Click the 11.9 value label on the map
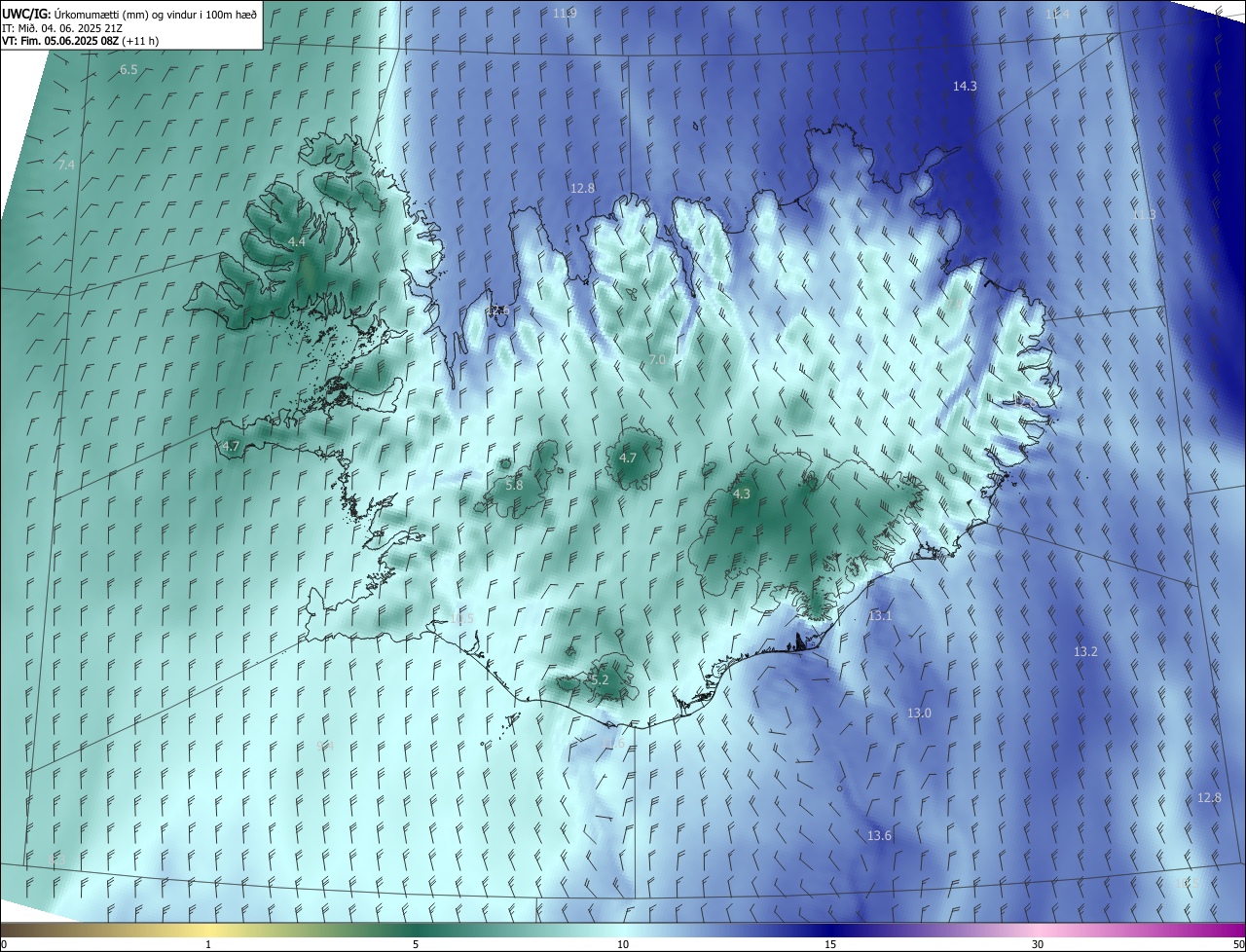The width and height of the screenshot is (1246, 952). click(x=565, y=13)
